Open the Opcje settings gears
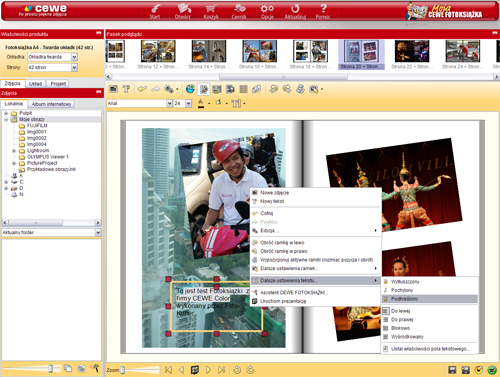The height and width of the screenshot is (377, 500). 267,11
